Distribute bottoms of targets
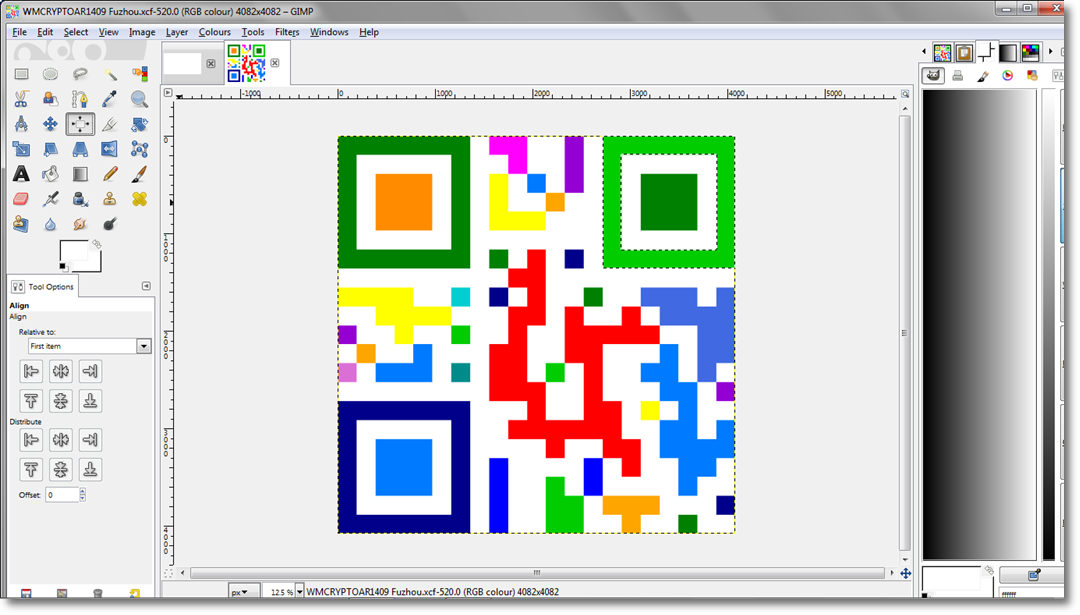Image resolution: width=1080 pixels, height=615 pixels. click(x=90, y=470)
